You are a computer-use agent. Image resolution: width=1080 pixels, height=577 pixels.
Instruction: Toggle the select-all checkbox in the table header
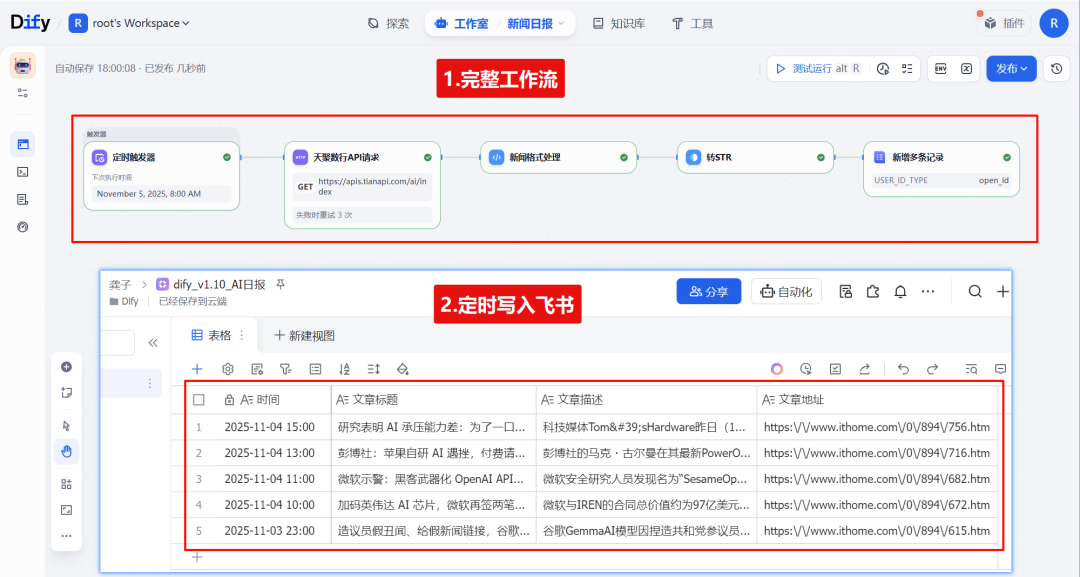[198, 398]
